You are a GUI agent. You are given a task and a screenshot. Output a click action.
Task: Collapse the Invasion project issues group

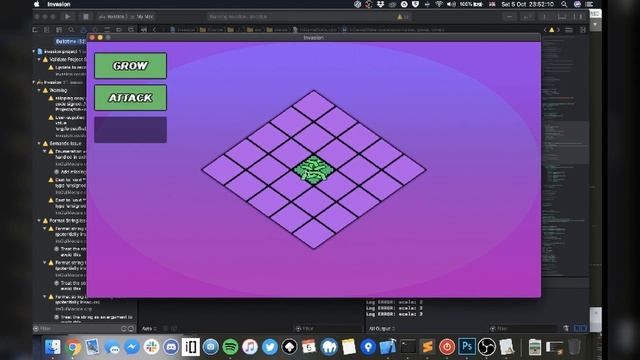(34, 52)
